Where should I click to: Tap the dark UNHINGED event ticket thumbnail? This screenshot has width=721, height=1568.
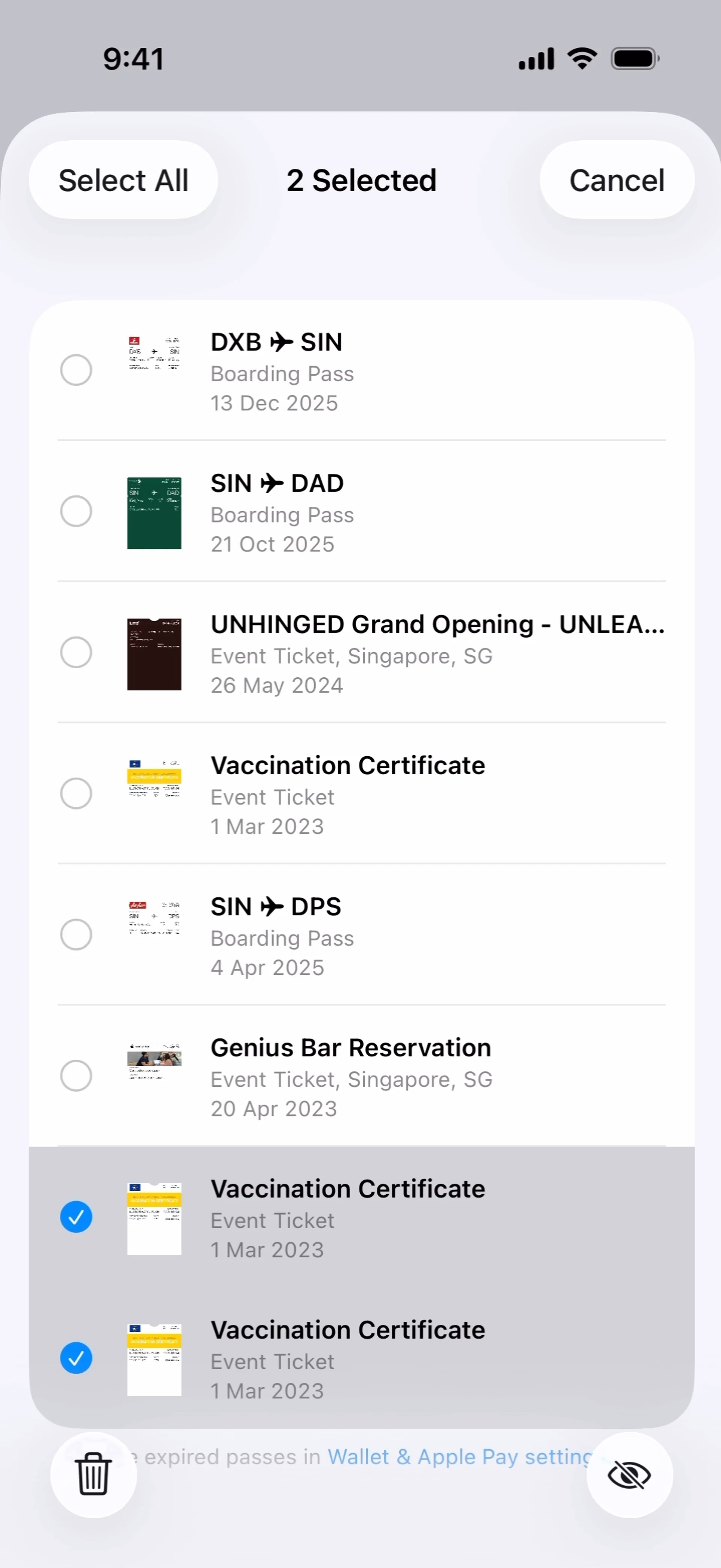pos(154,654)
